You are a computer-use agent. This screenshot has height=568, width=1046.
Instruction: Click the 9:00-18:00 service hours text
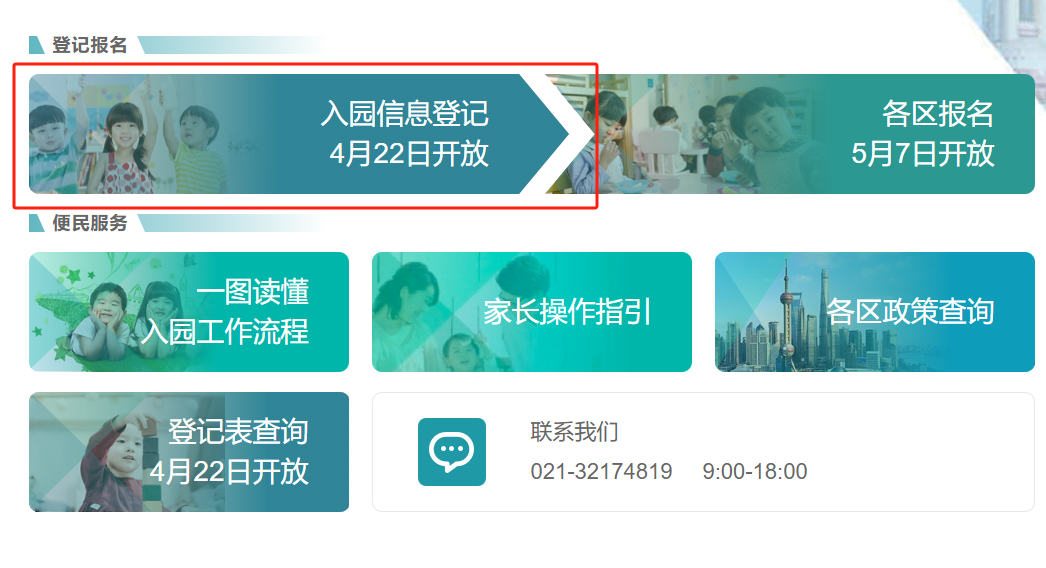click(754, 471)
